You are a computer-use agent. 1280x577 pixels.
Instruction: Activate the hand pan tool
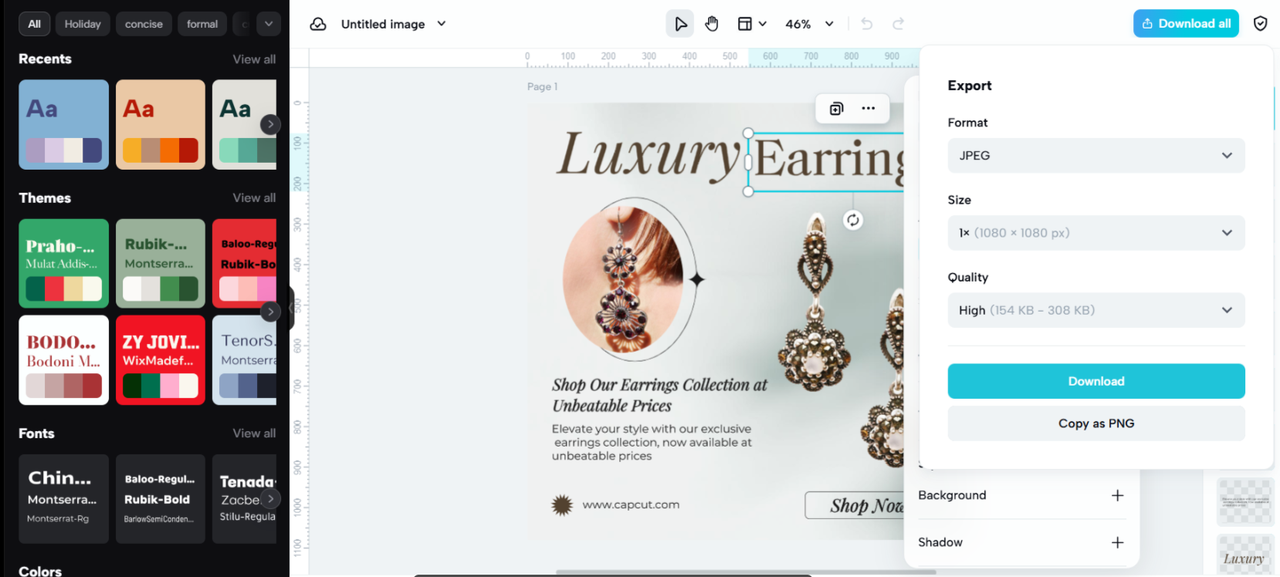tap(712, 24)
